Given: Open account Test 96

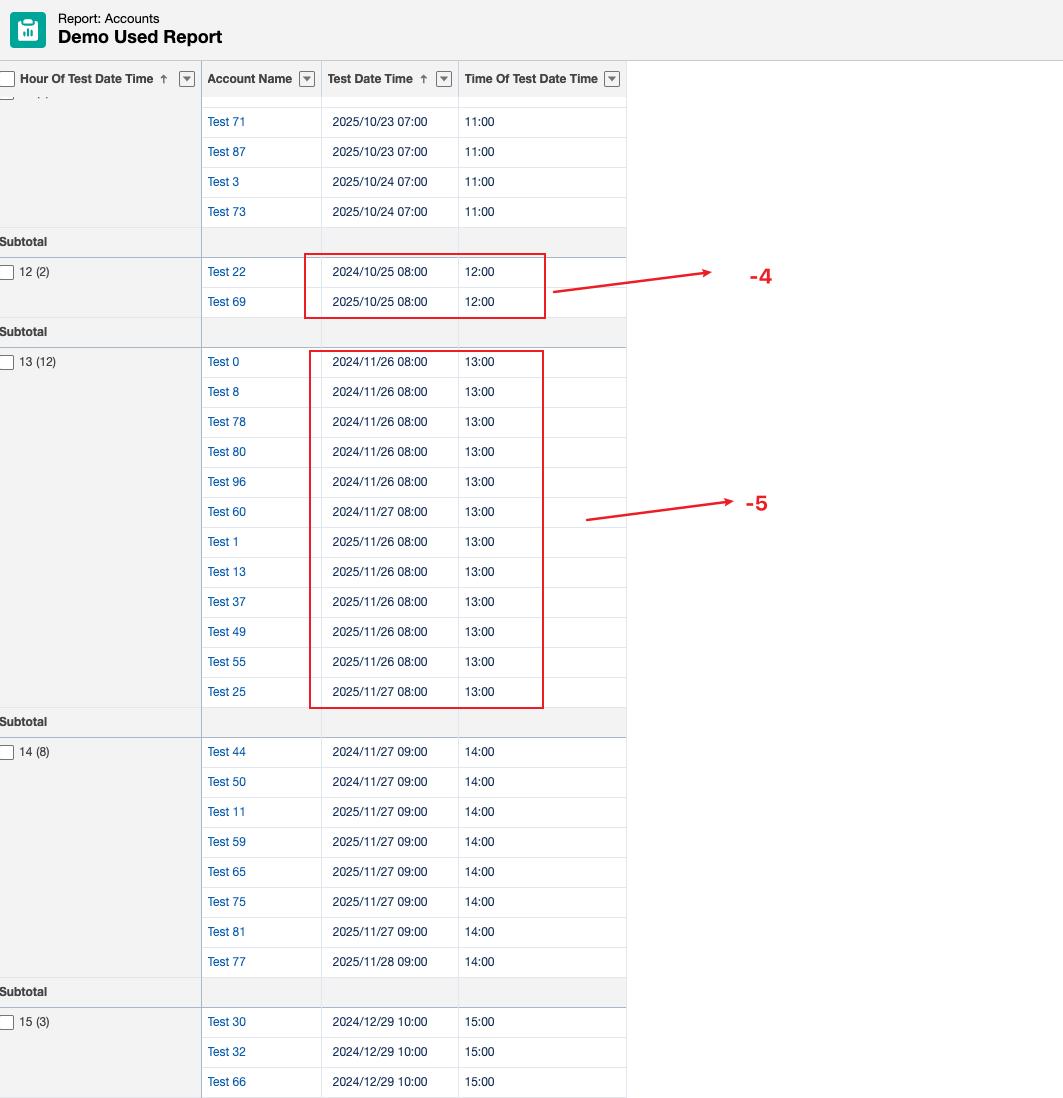Looking at the screenshot, I should pos(226,482).
